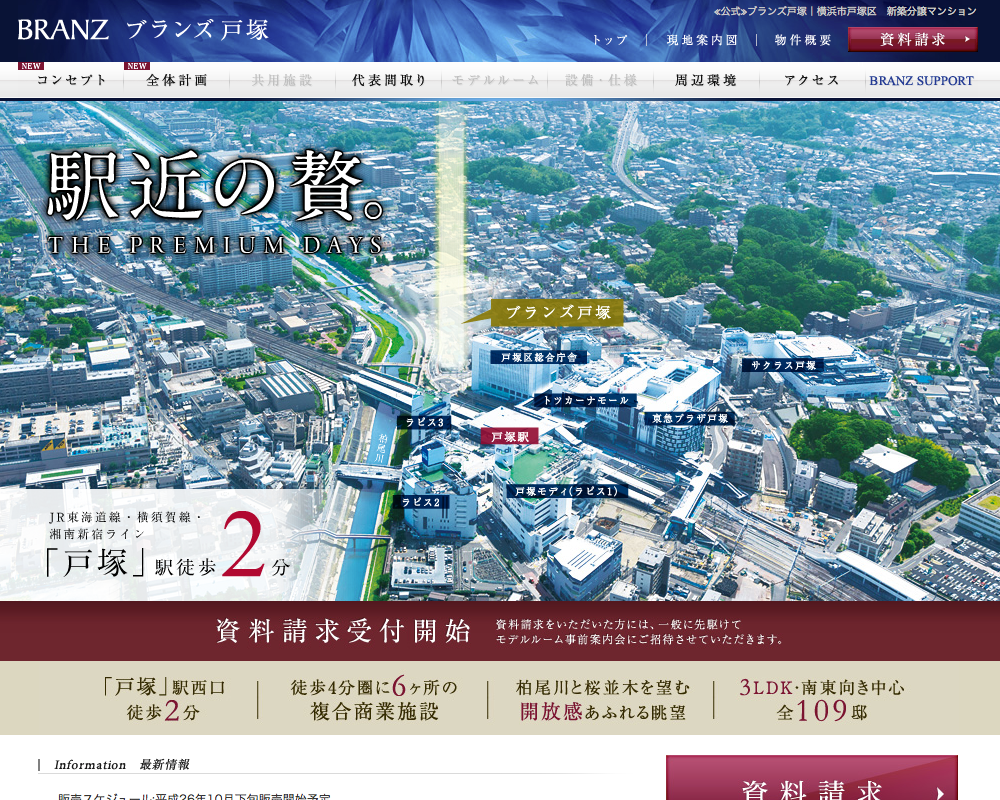Screen dimensions: 1000x800
Task: Click the サクラス戸塚 map label
Action: tap(784, 366)
